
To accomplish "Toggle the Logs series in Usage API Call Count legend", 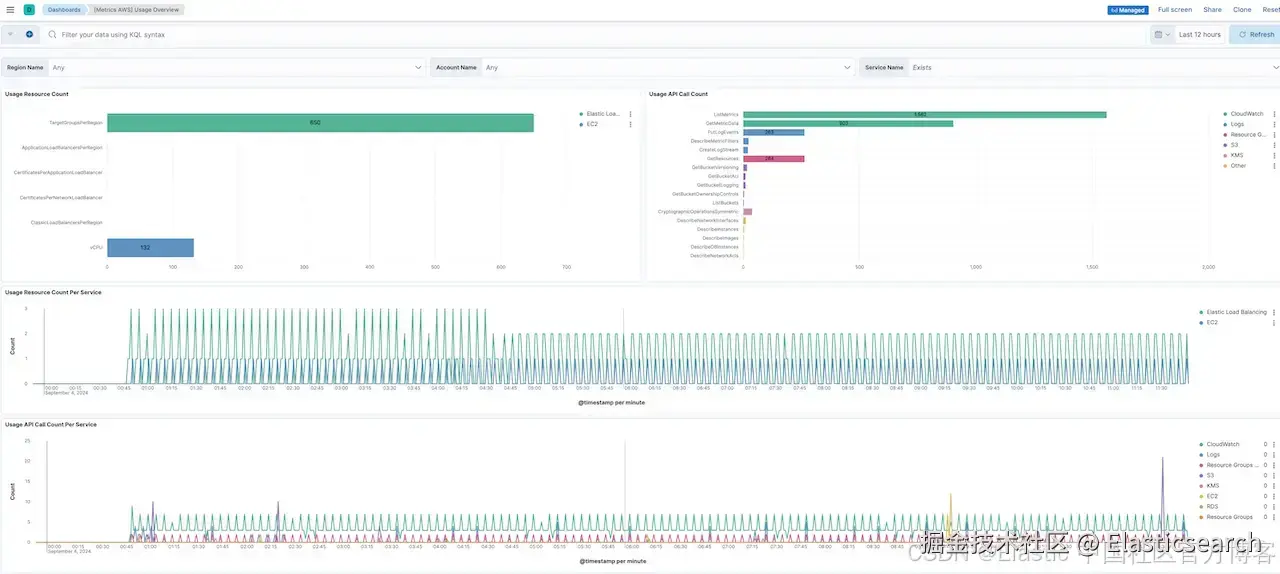I will click(1237, 124).
